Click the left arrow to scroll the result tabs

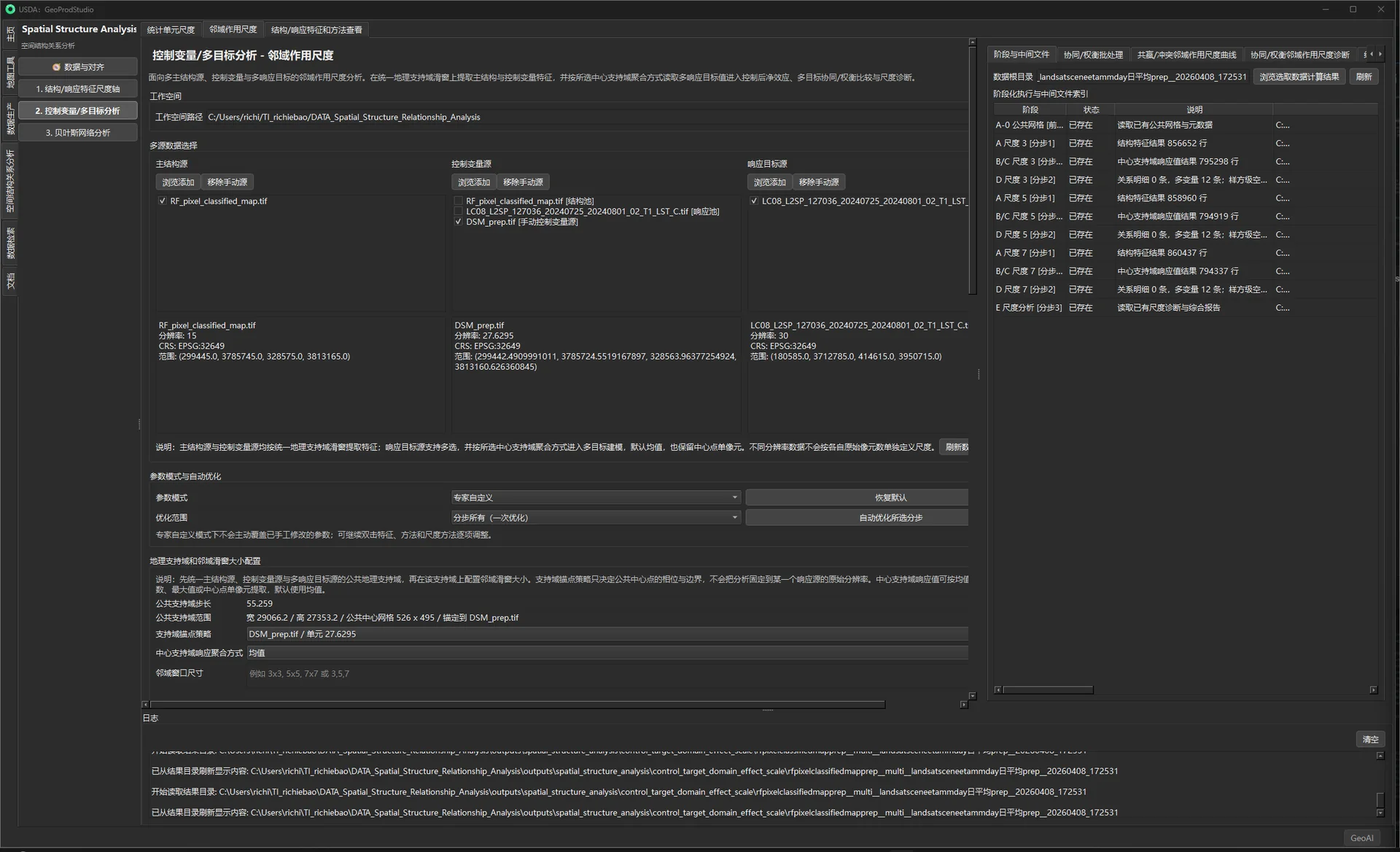(x=1372, y=54)
